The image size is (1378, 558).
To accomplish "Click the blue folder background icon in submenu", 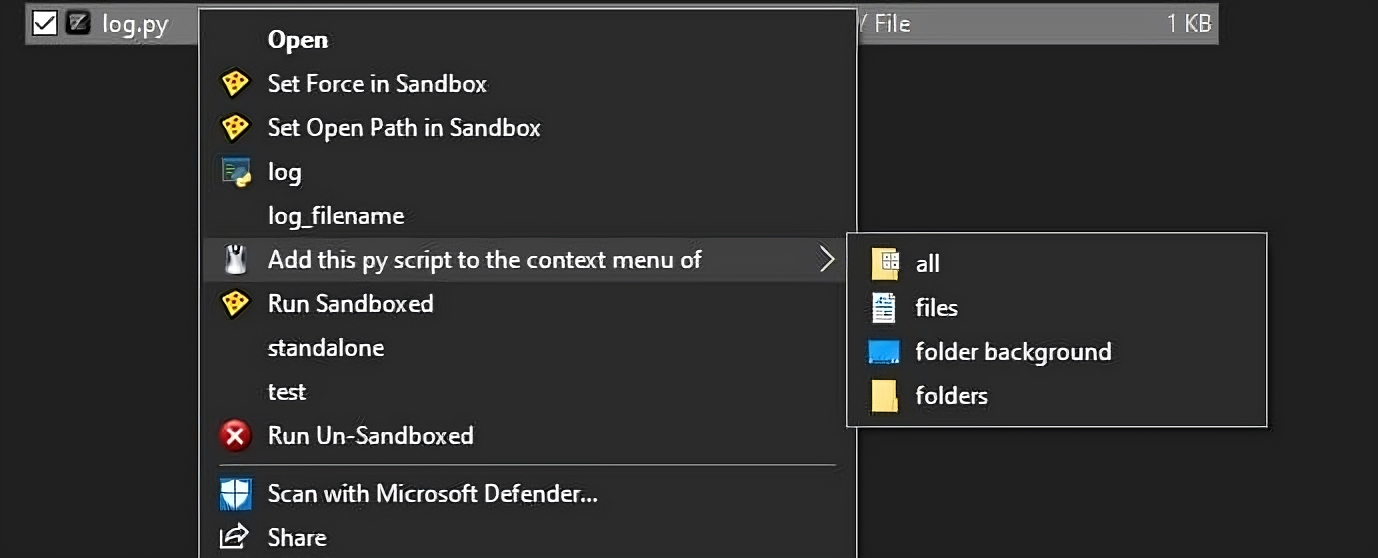I will [884, 352].
